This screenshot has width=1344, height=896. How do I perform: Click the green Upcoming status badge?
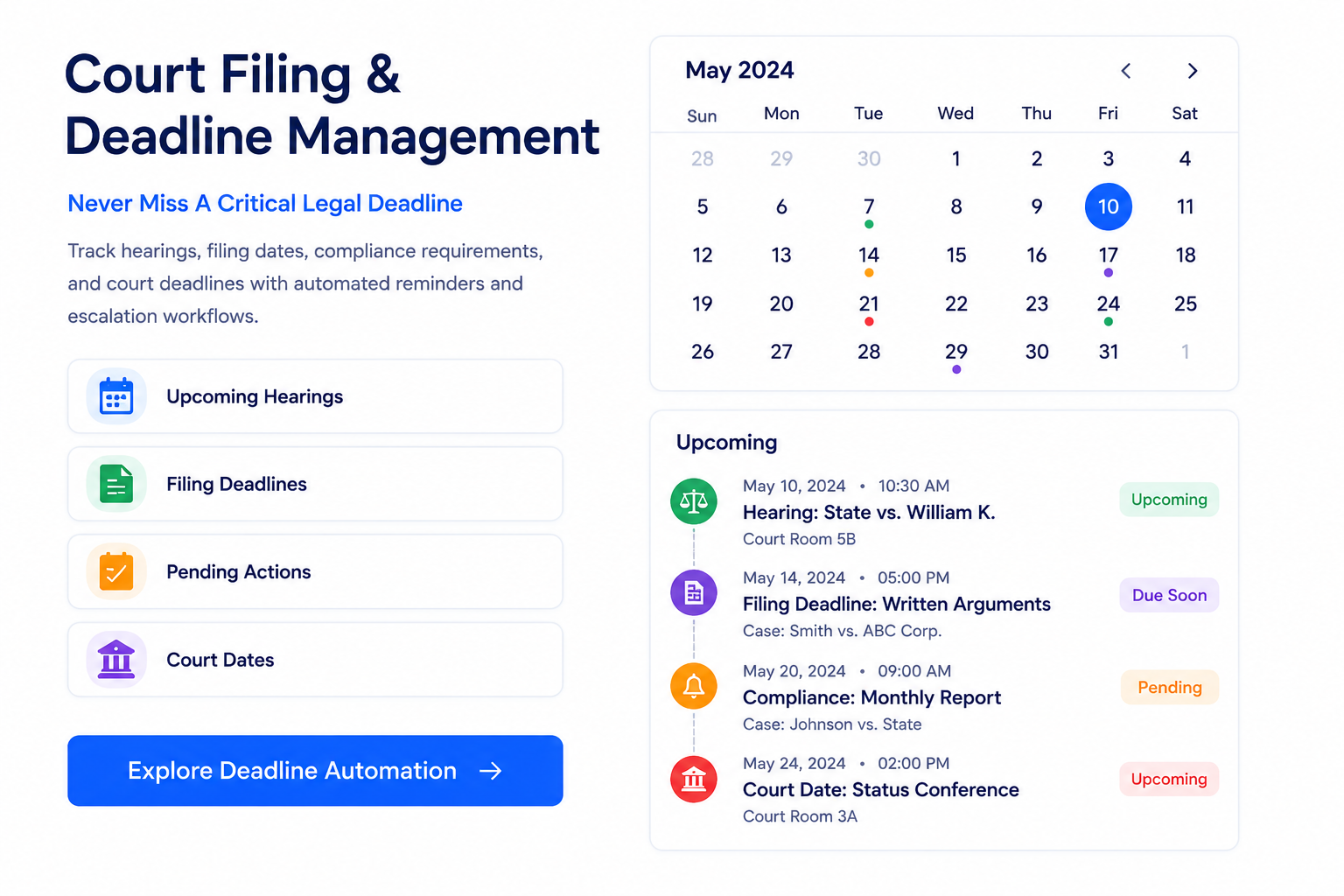click(x=1169, y=500)
